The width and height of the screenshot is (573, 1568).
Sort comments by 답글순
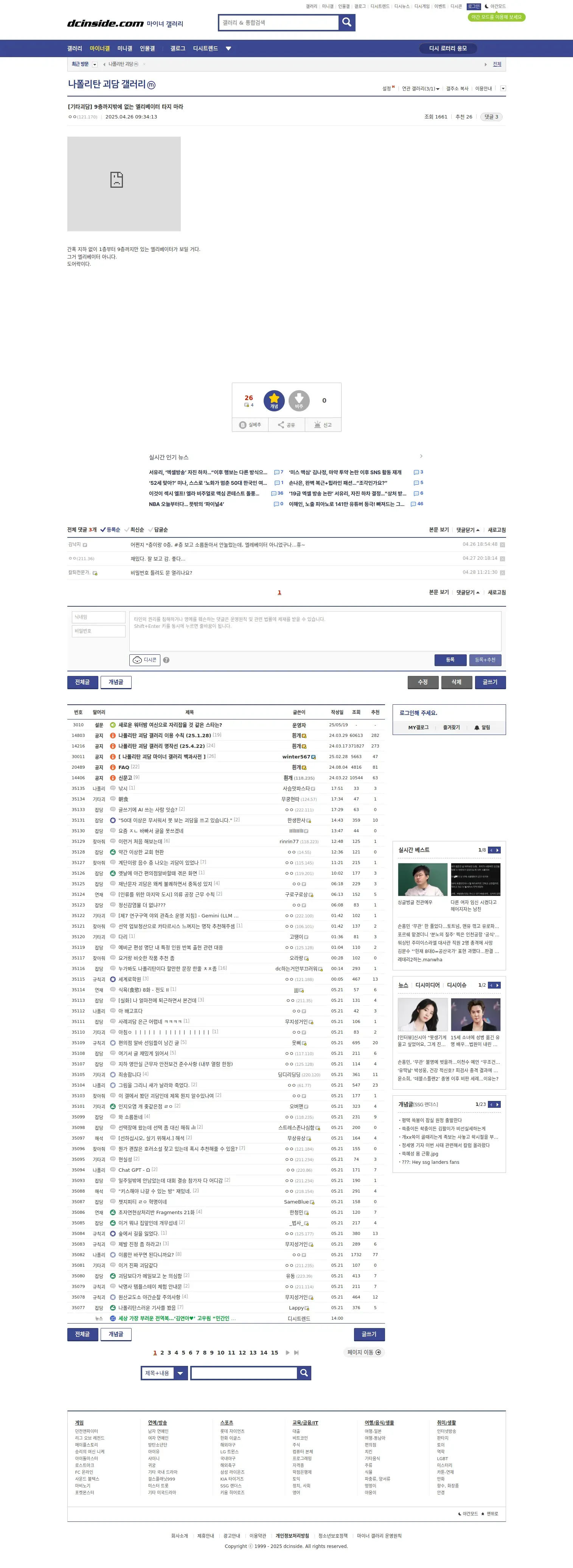coord(158,529)
